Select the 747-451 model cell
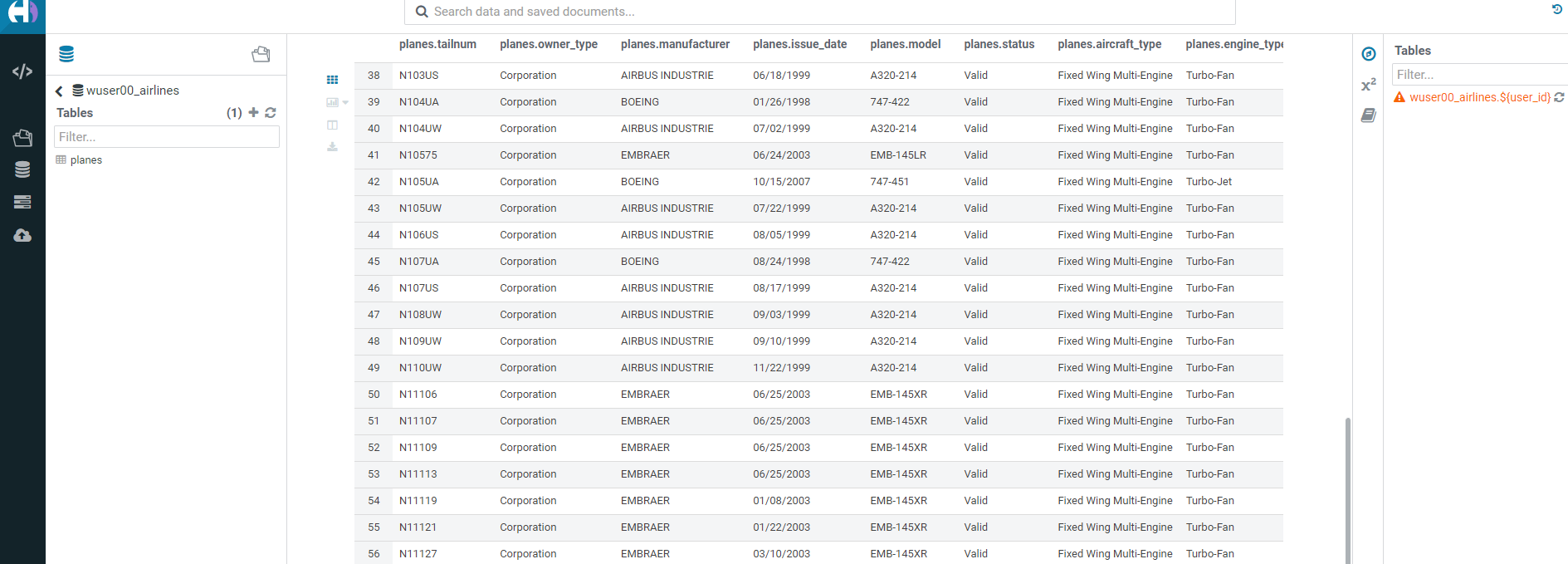Viewport: 1568px width, 564px height. pos(889,182)
